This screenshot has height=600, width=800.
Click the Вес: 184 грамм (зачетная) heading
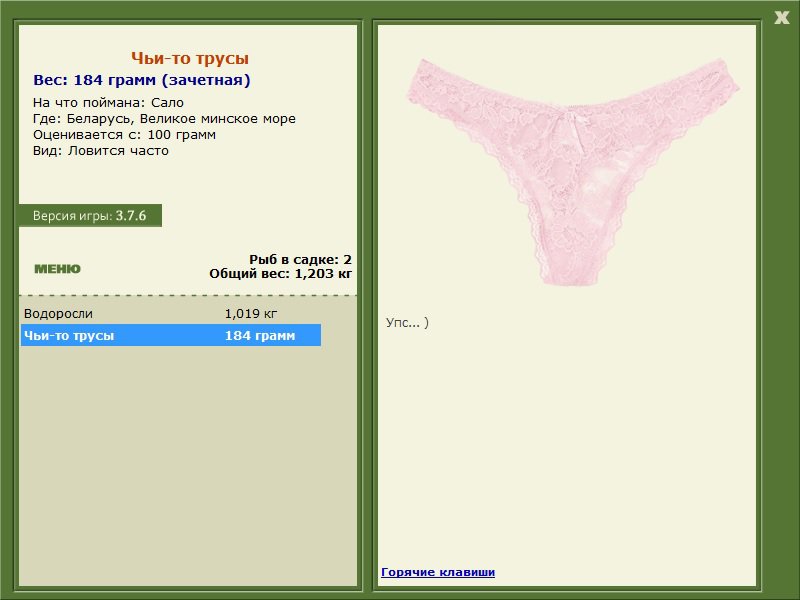click(142, 80)
